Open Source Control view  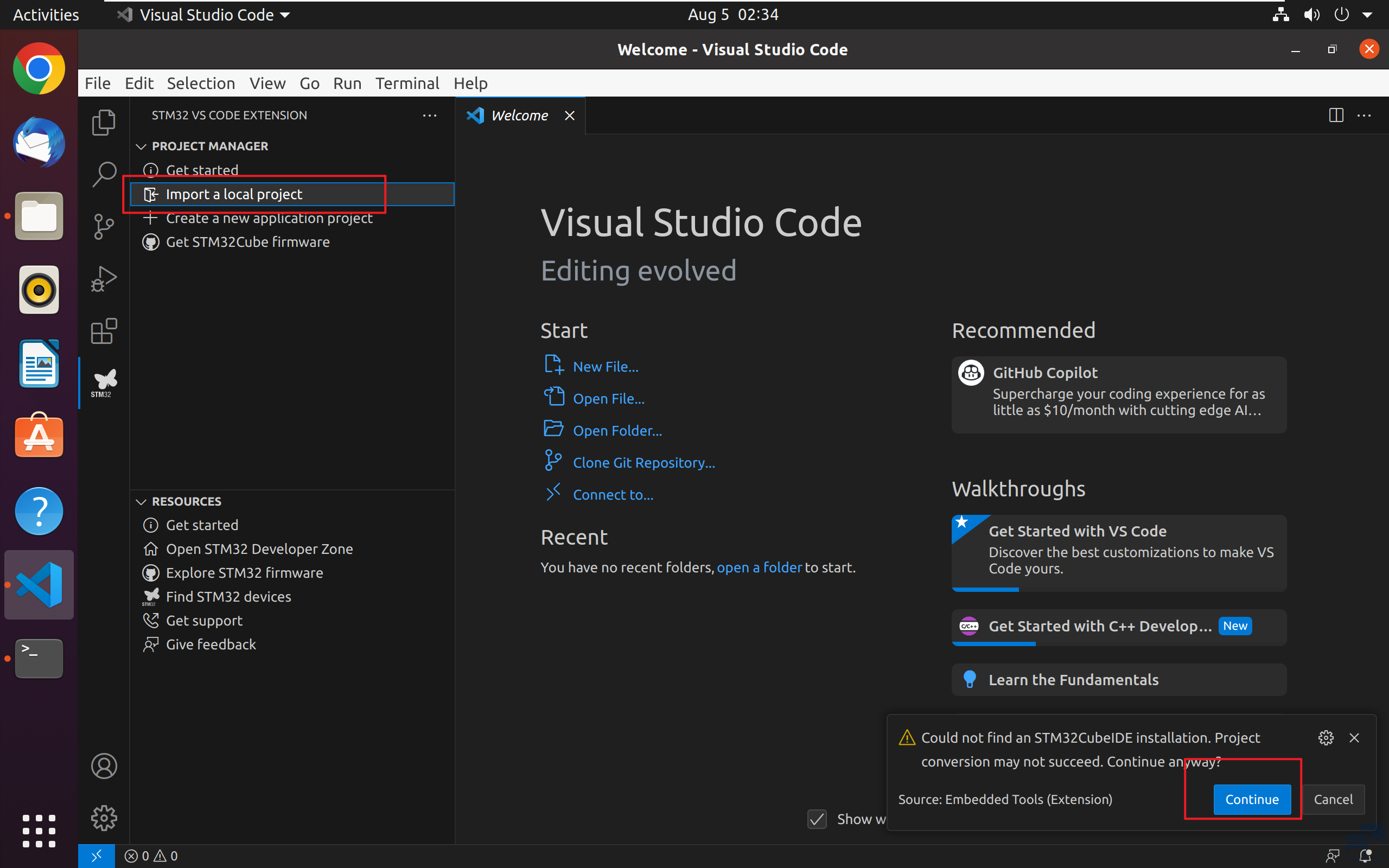[104, 226]
